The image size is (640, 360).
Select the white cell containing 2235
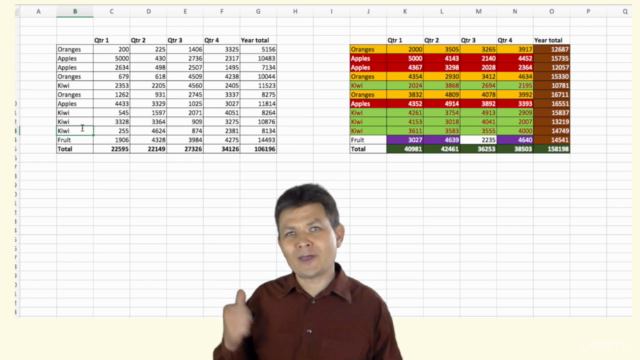tap(478, 140)
